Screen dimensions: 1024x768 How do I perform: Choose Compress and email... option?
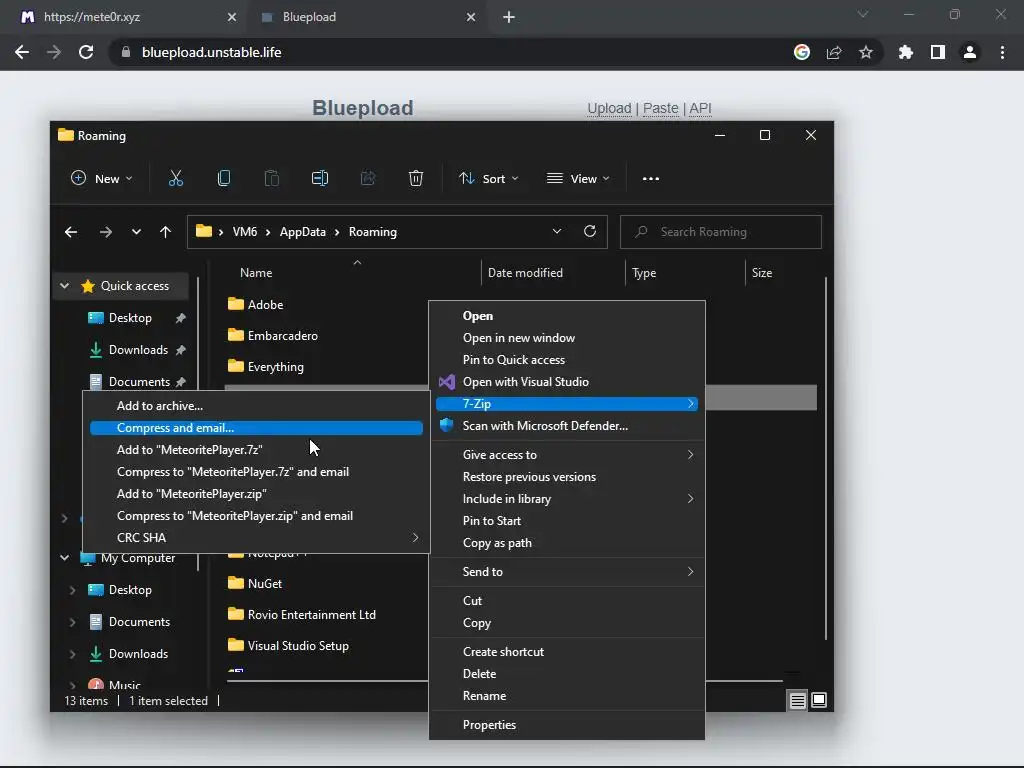[256, 428]
